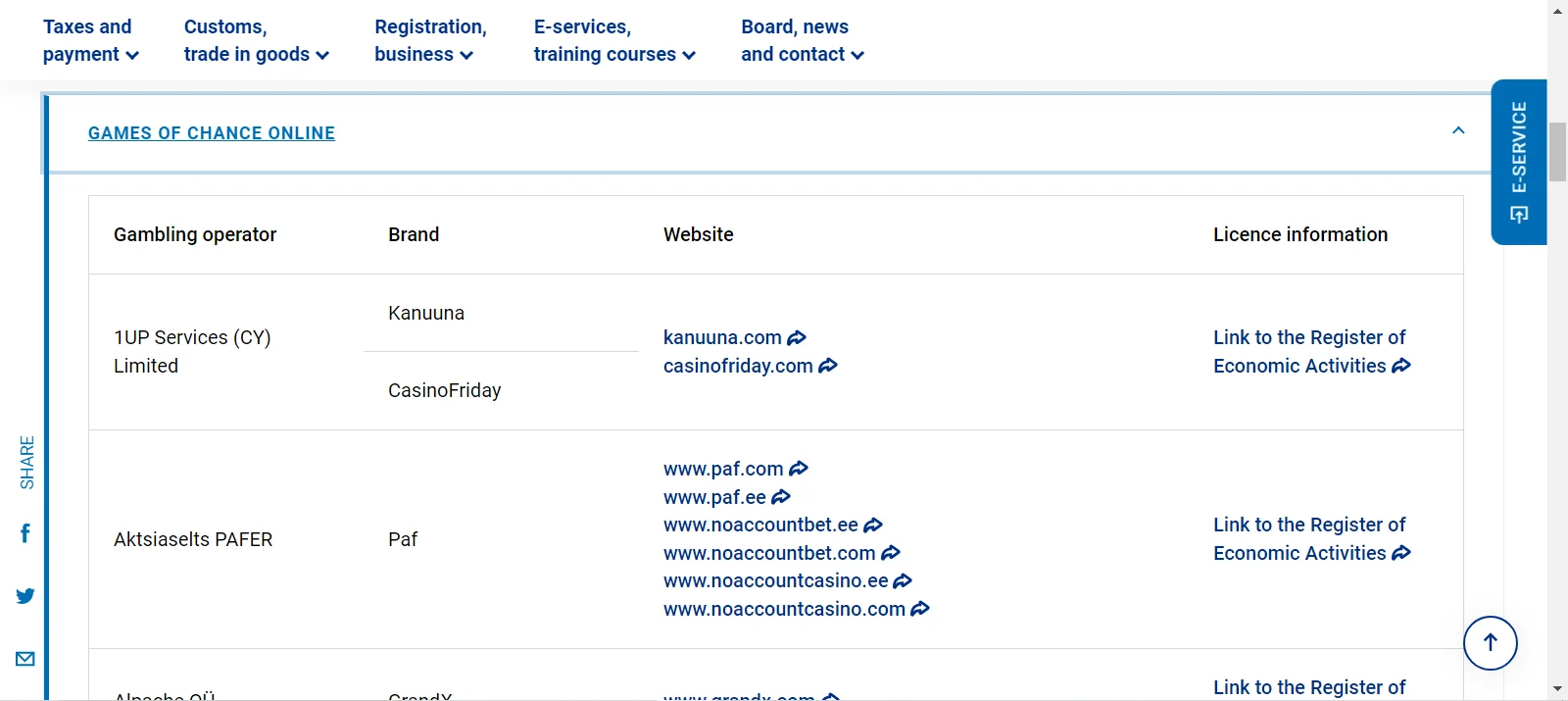This screenshot has width=1568, height=701.
Task: Select Aktsiaselts PAFER operator cell
Action: (226, 539)
